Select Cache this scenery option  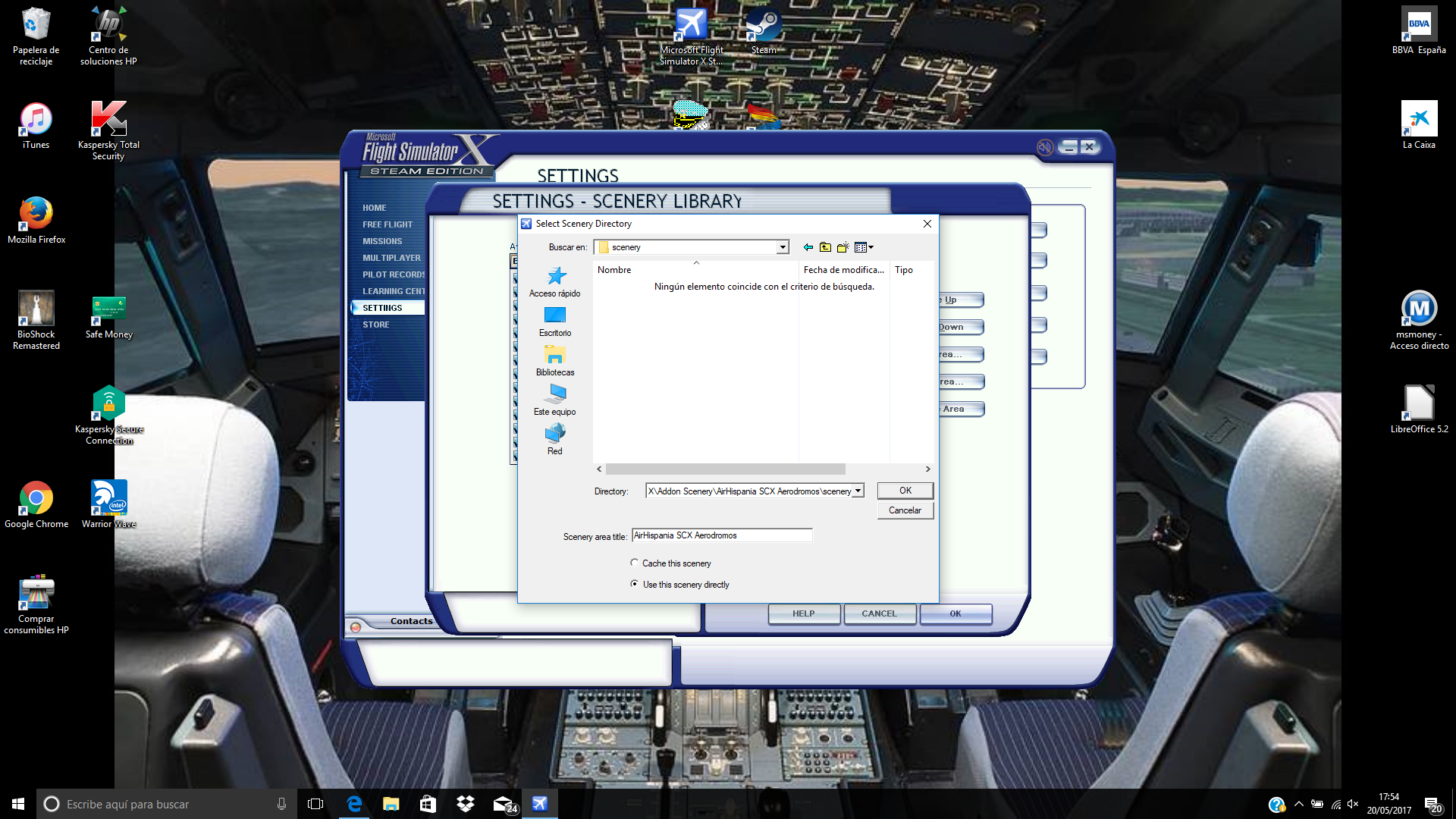(x=635, y=563)
